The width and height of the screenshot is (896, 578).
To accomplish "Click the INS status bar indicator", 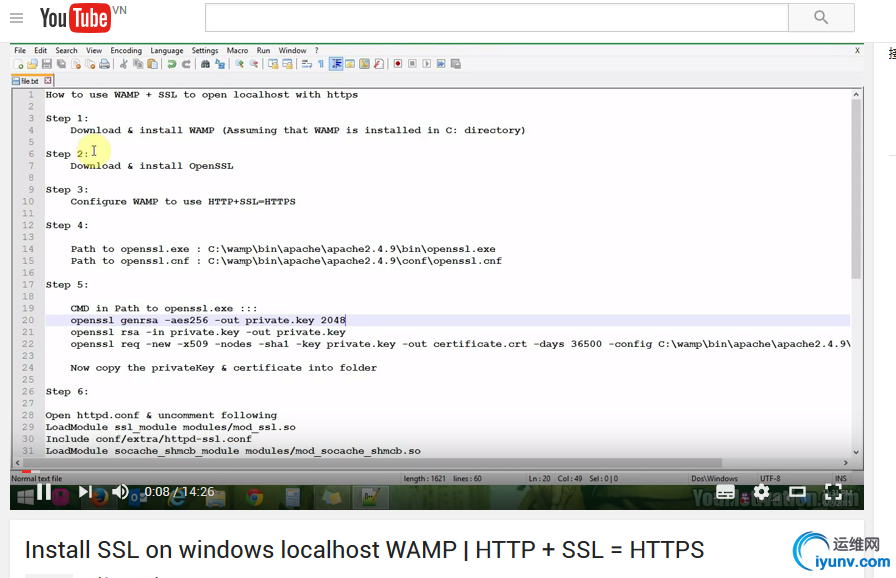I will (x=841, y=479).
